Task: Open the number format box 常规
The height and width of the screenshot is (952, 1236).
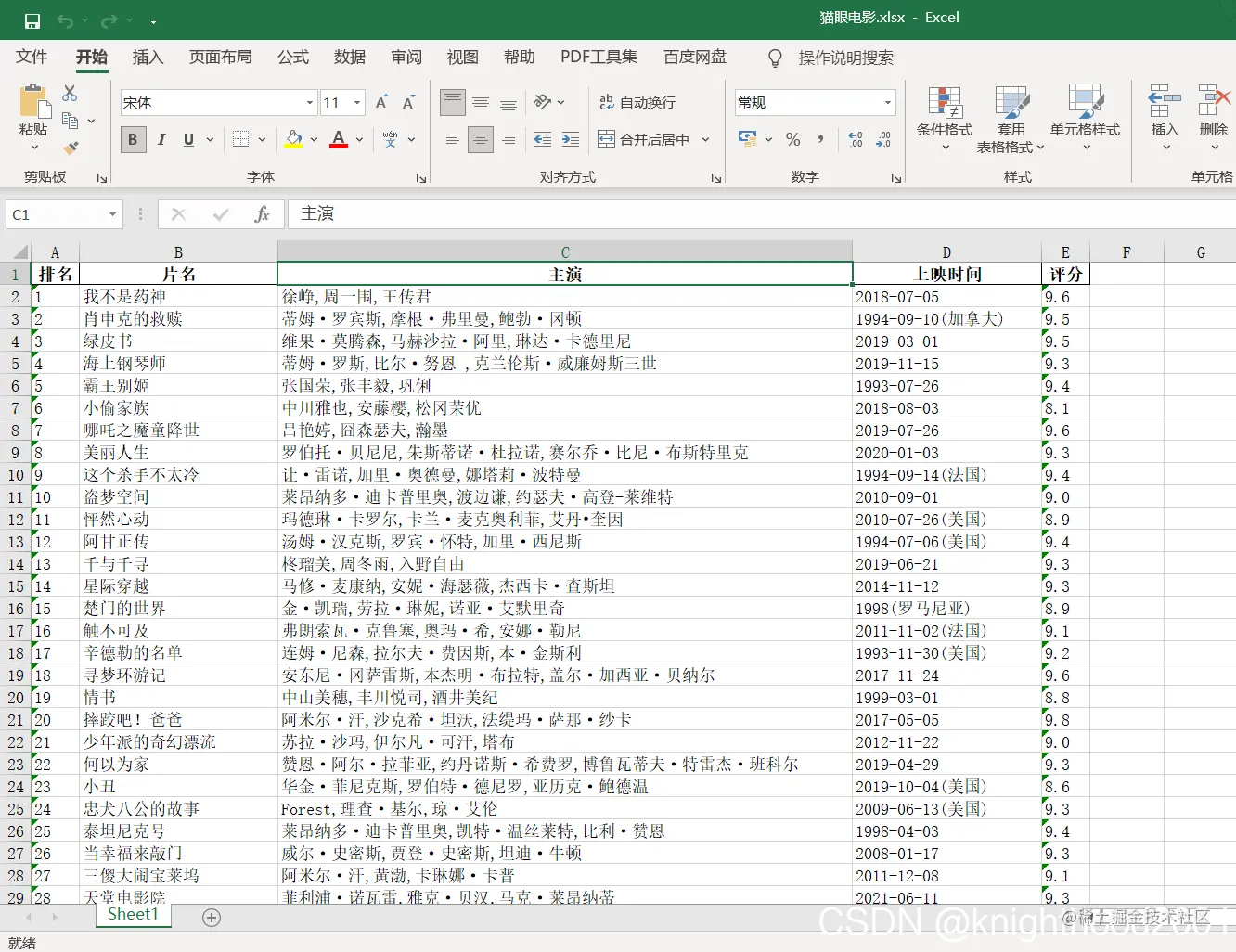Action: tap(816, 103)
